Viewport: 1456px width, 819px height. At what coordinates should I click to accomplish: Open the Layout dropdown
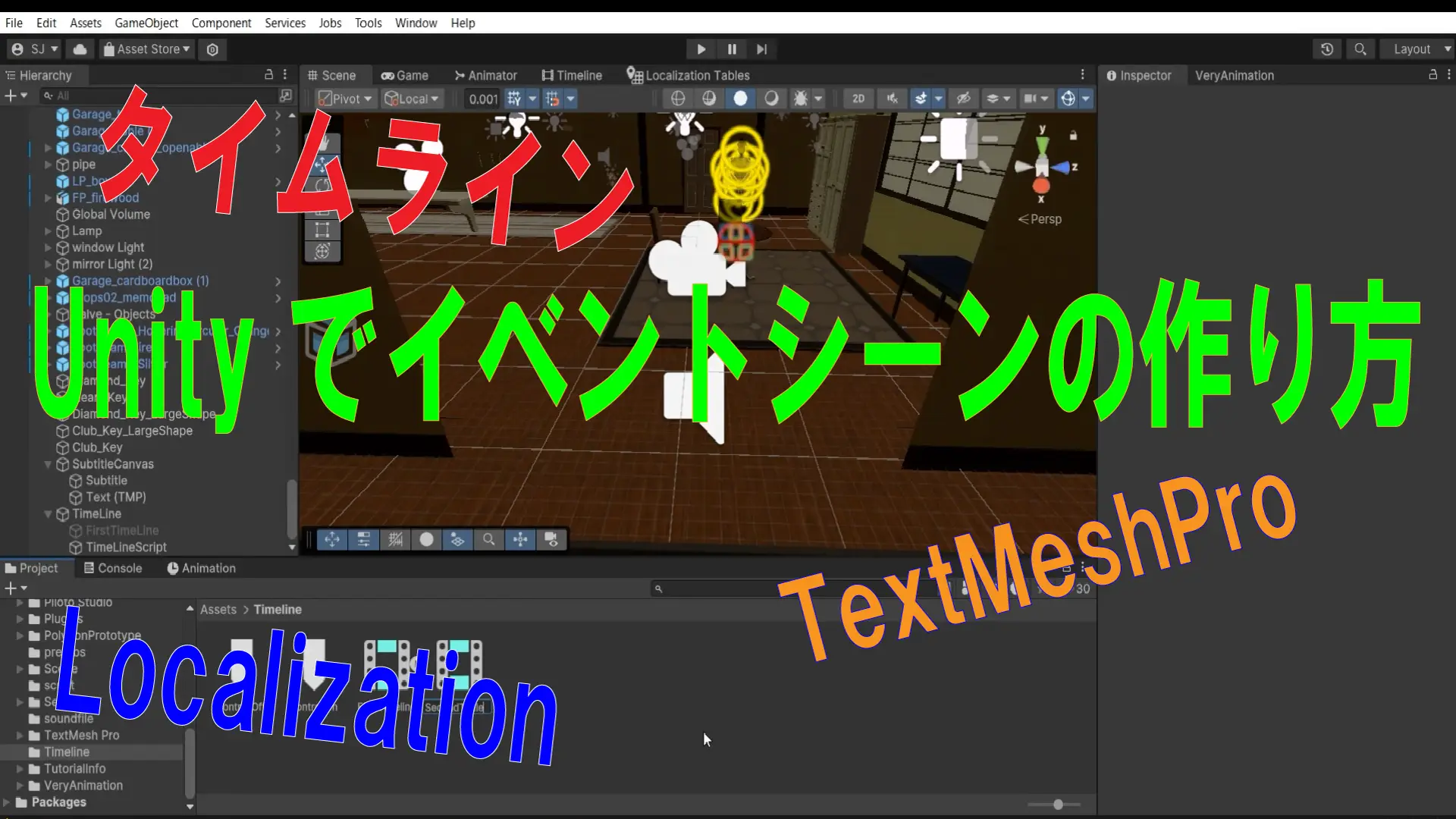tap(1417, 49)
